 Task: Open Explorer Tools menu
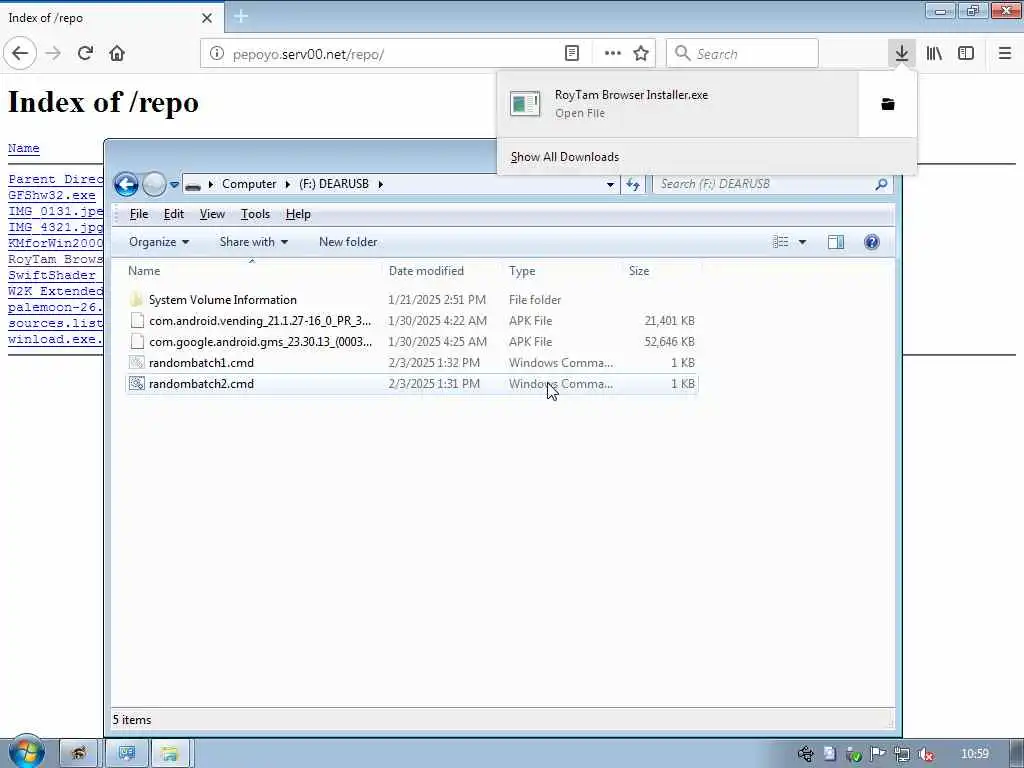point(255,214)
